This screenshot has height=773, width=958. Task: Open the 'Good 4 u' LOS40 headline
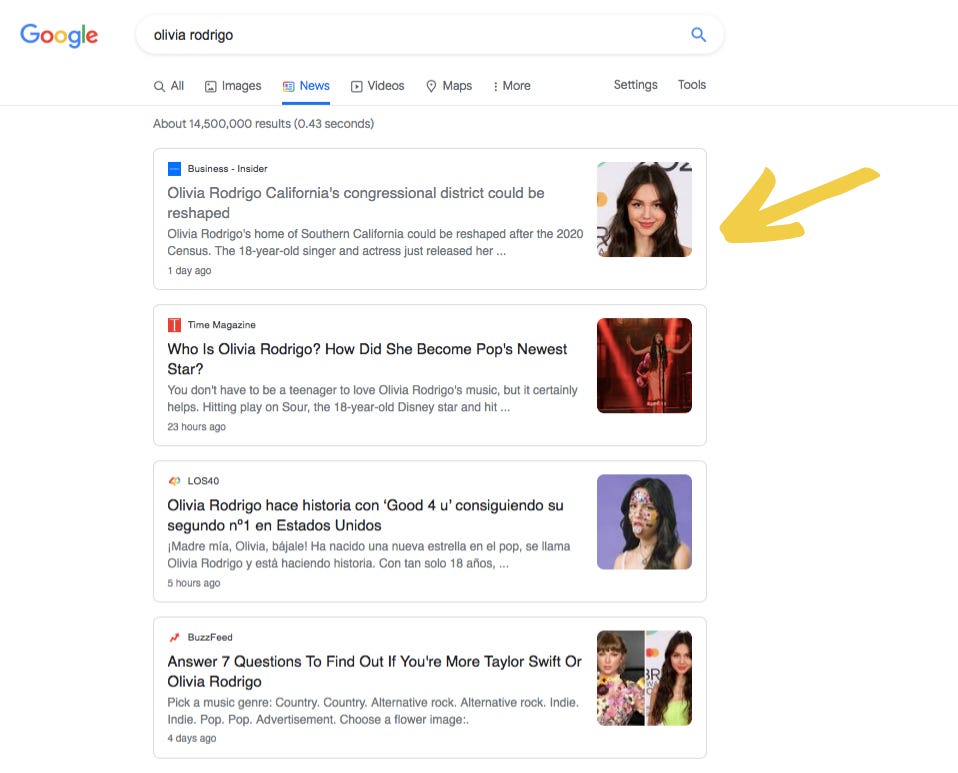(365, 515)
